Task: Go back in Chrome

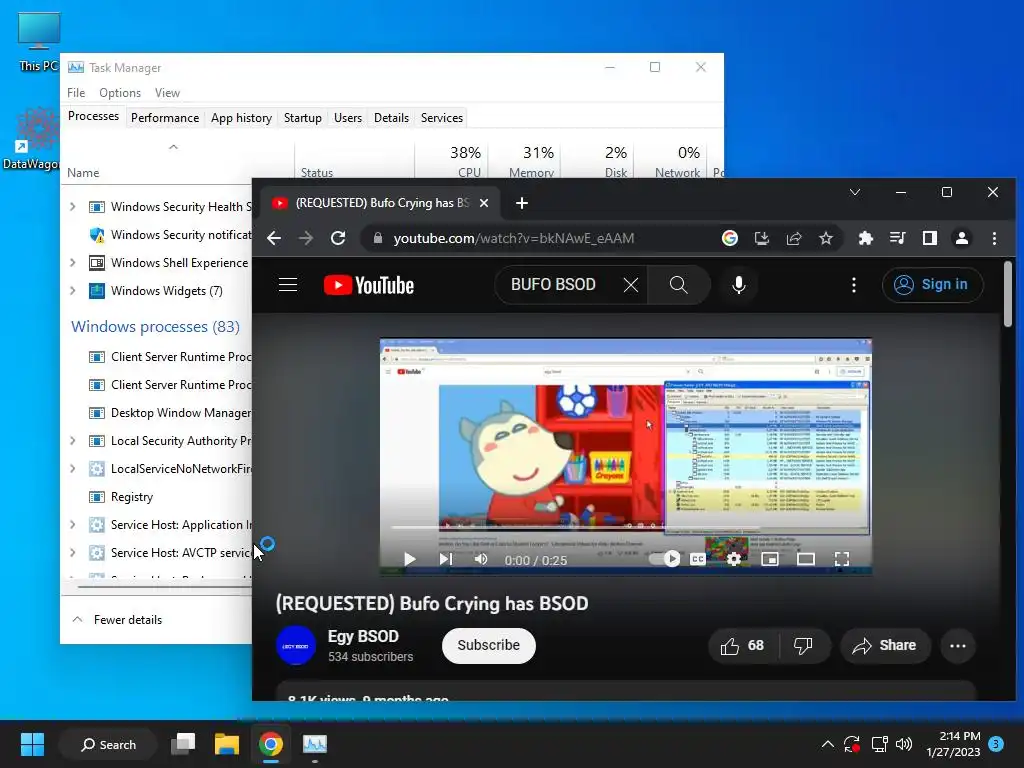Action: [x=274, y=238]
